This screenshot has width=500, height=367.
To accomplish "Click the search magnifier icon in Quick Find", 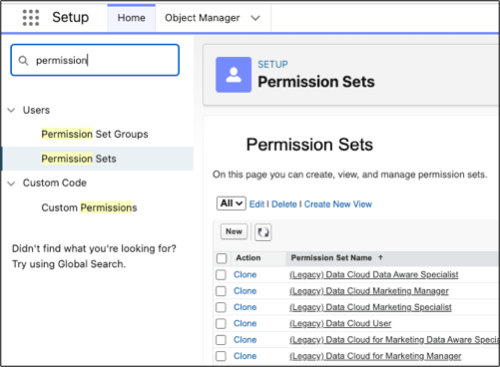I will pos(23,61).
